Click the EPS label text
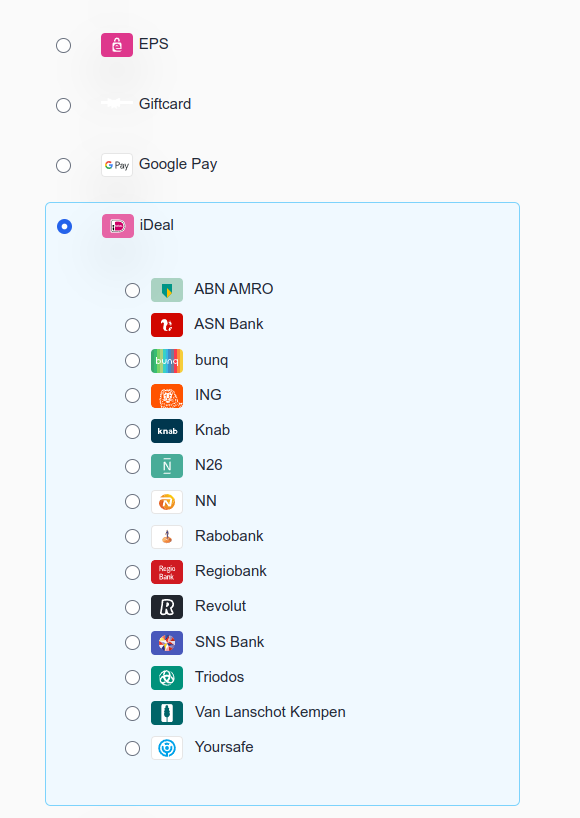 click(x=153, y=44)
